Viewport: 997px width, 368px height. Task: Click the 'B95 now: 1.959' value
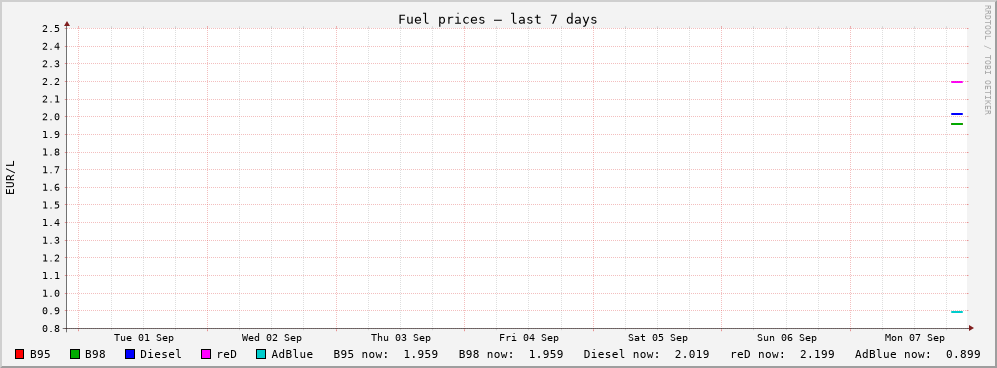(x=386, y=354)
